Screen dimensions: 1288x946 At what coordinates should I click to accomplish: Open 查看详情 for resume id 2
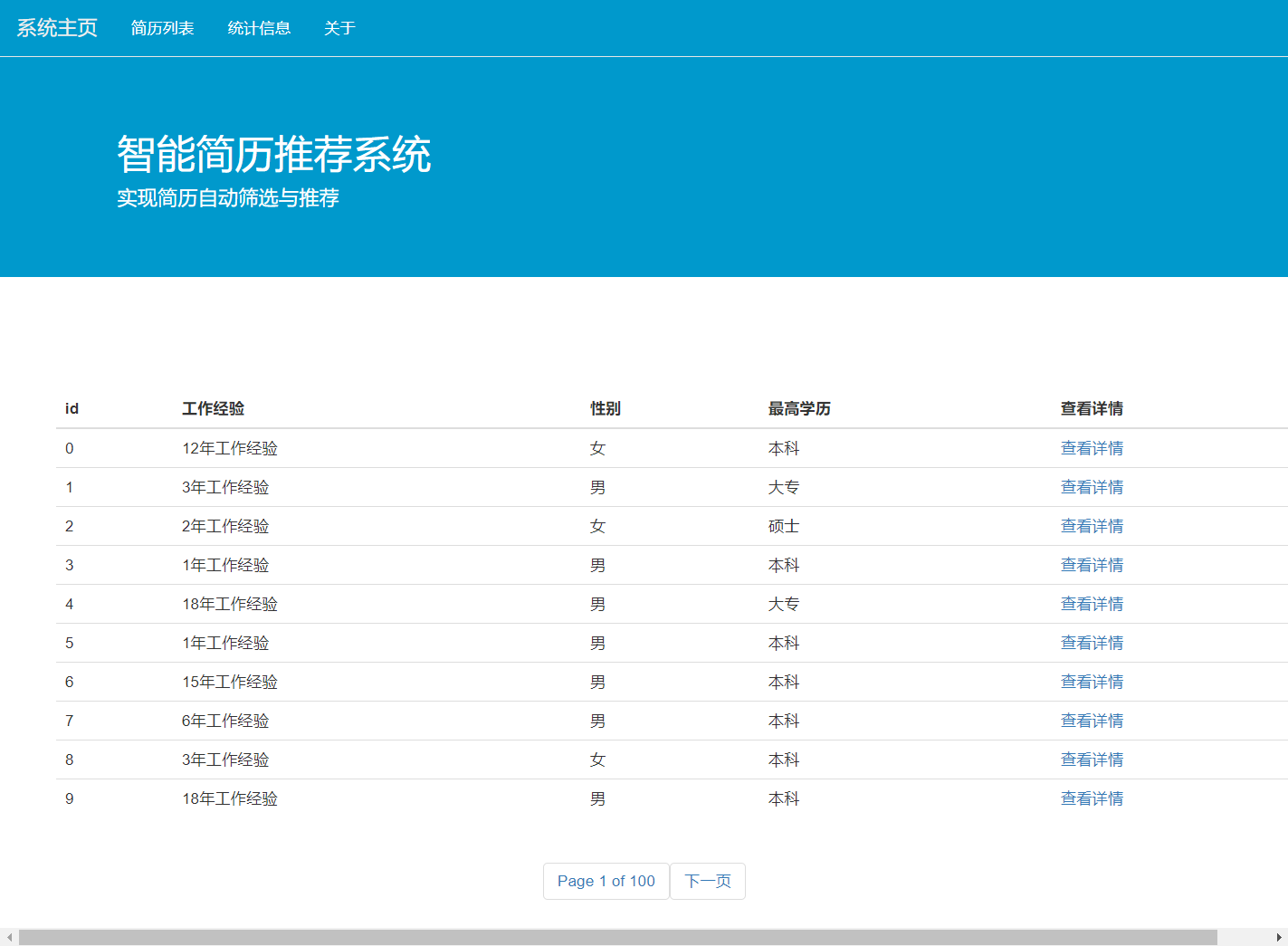[x=1092, y=526]
